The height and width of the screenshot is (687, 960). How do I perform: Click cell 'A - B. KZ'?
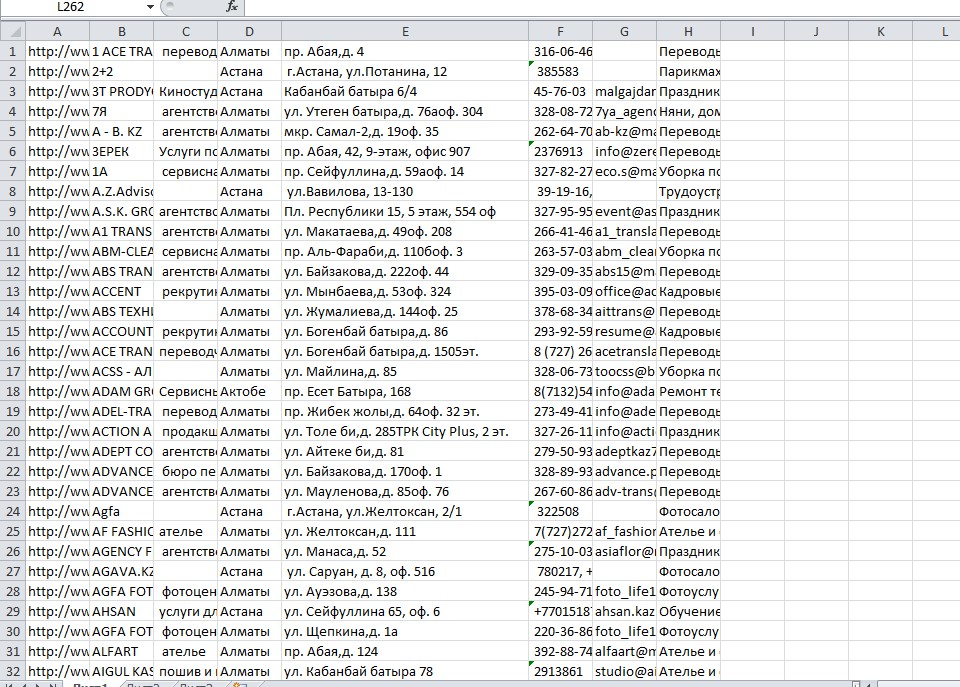121,132
